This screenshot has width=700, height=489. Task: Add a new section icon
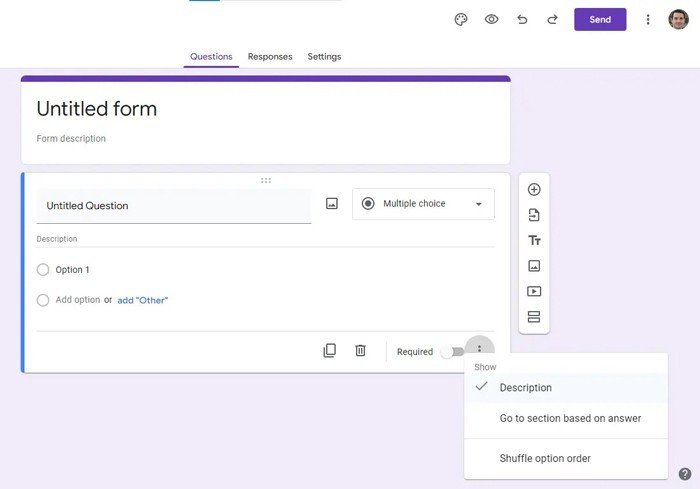tap(534, 317)
